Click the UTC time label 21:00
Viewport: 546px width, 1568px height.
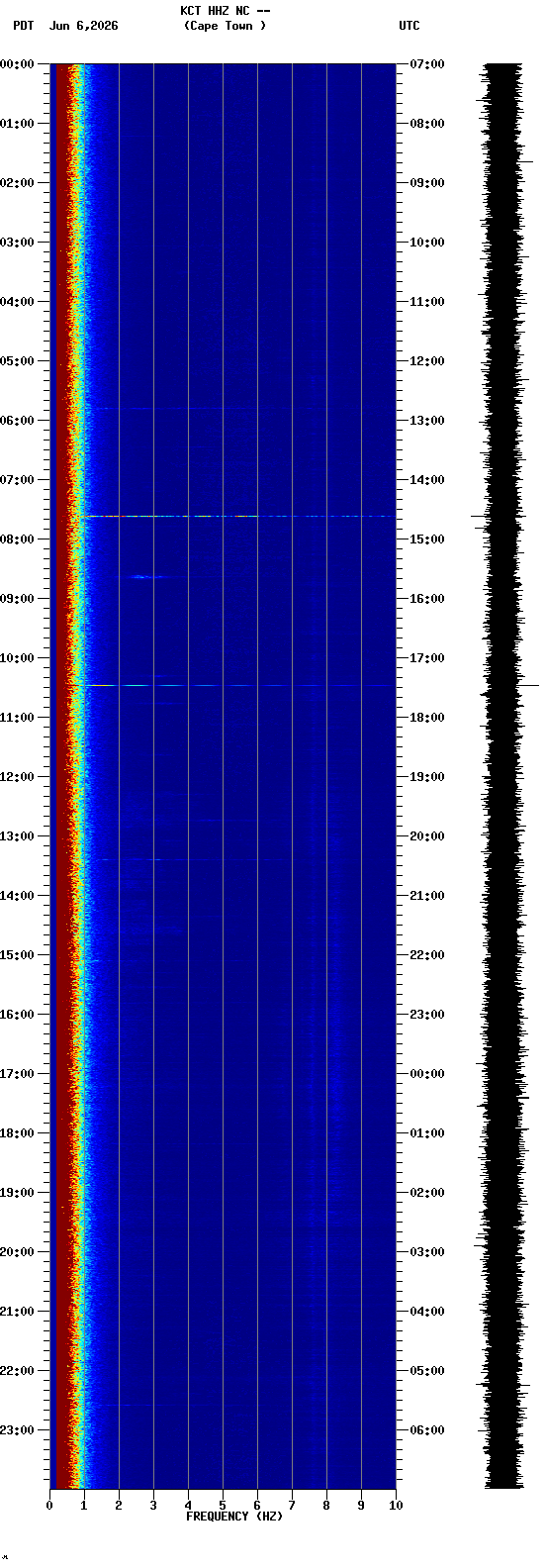coord(427,896)
